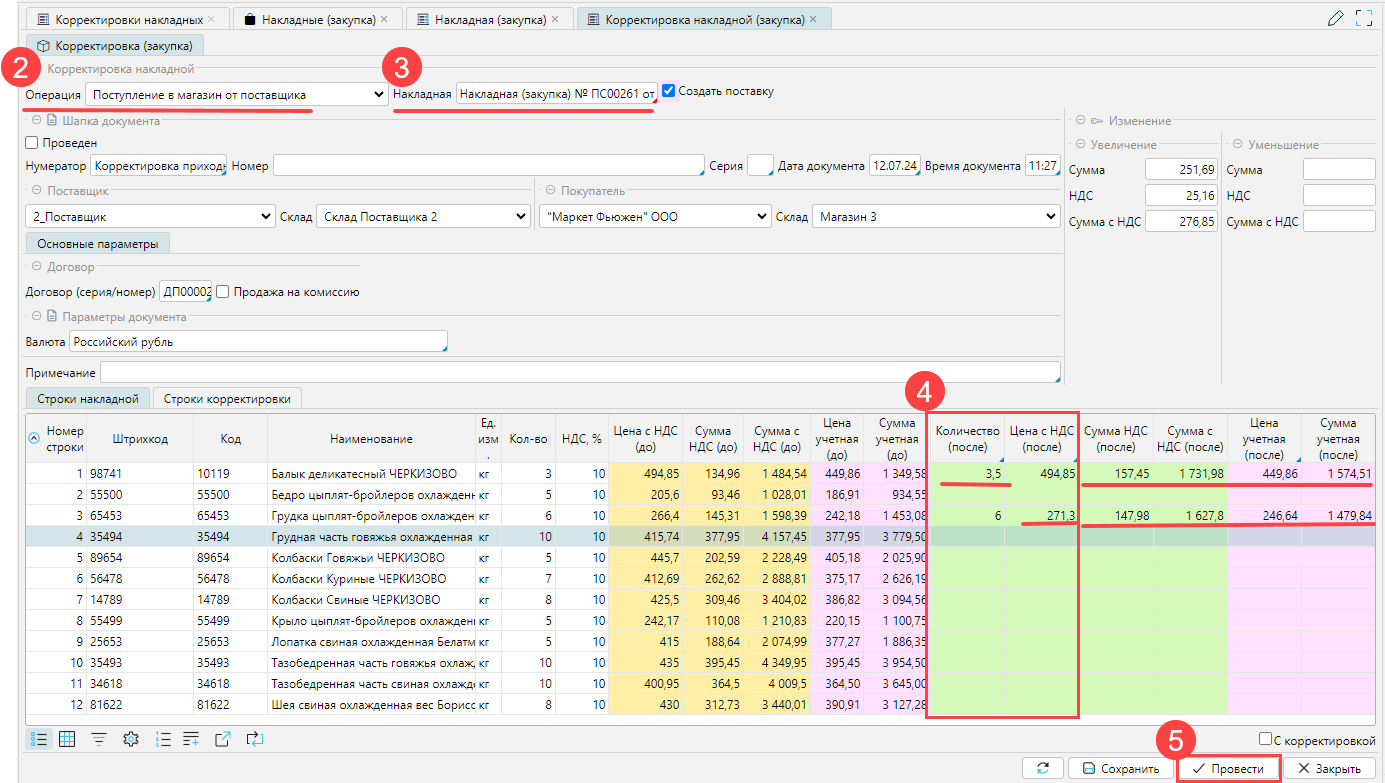Open the Поставщик dropdown with 2_Поставщик

pos(149,216)
